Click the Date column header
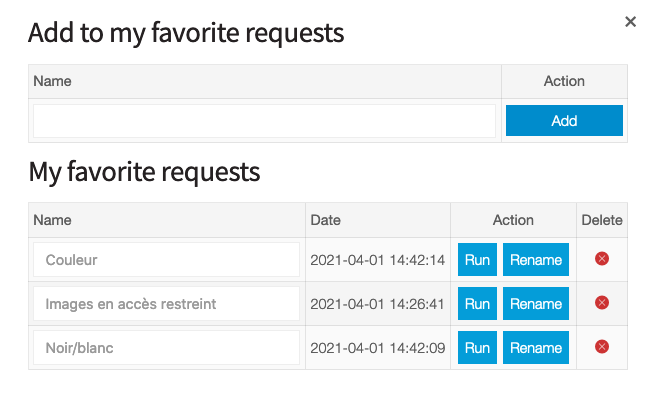This screenshot has width=656, height=414. (x=326, y=220)
